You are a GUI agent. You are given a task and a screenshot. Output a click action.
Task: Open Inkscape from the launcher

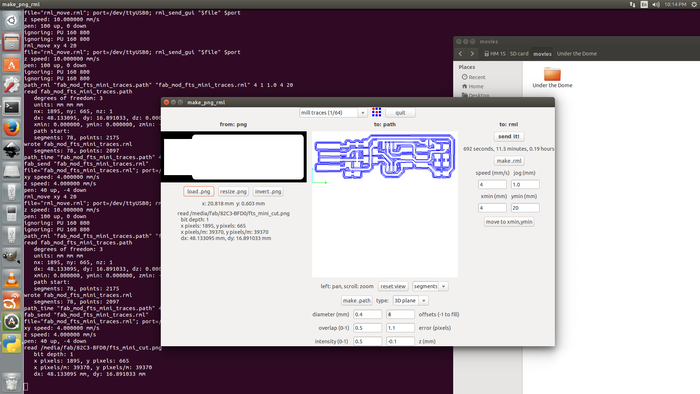coord(12,150)
